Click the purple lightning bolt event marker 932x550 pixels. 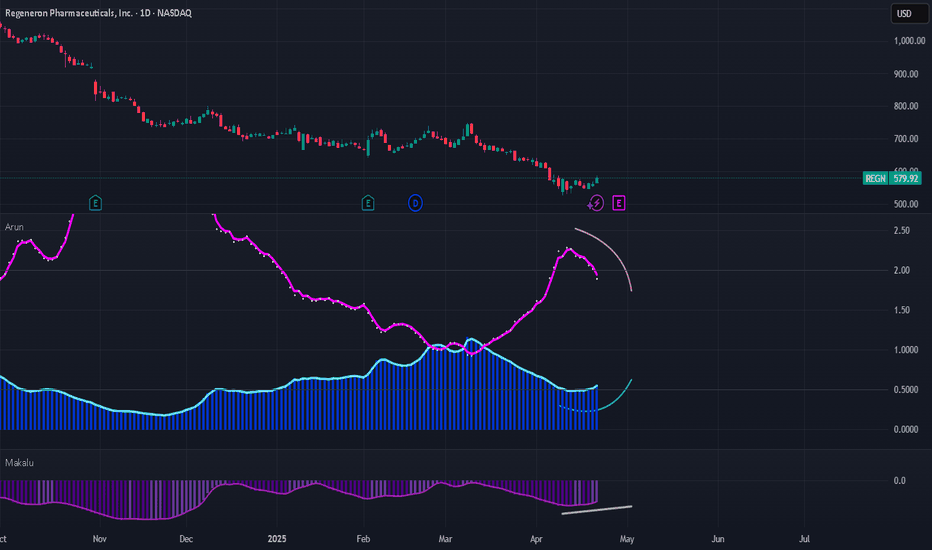pos(596,203)
